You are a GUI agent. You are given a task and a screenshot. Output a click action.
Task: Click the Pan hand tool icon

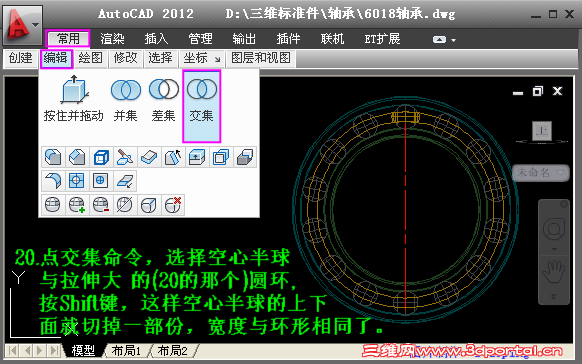click(x=554, y=272)
